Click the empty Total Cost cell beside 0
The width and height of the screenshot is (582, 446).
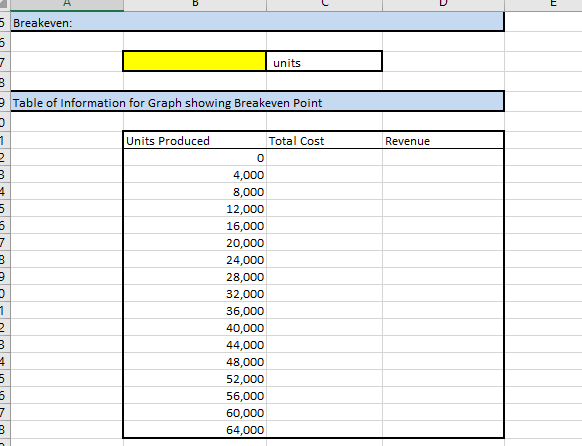coord(324,157)
